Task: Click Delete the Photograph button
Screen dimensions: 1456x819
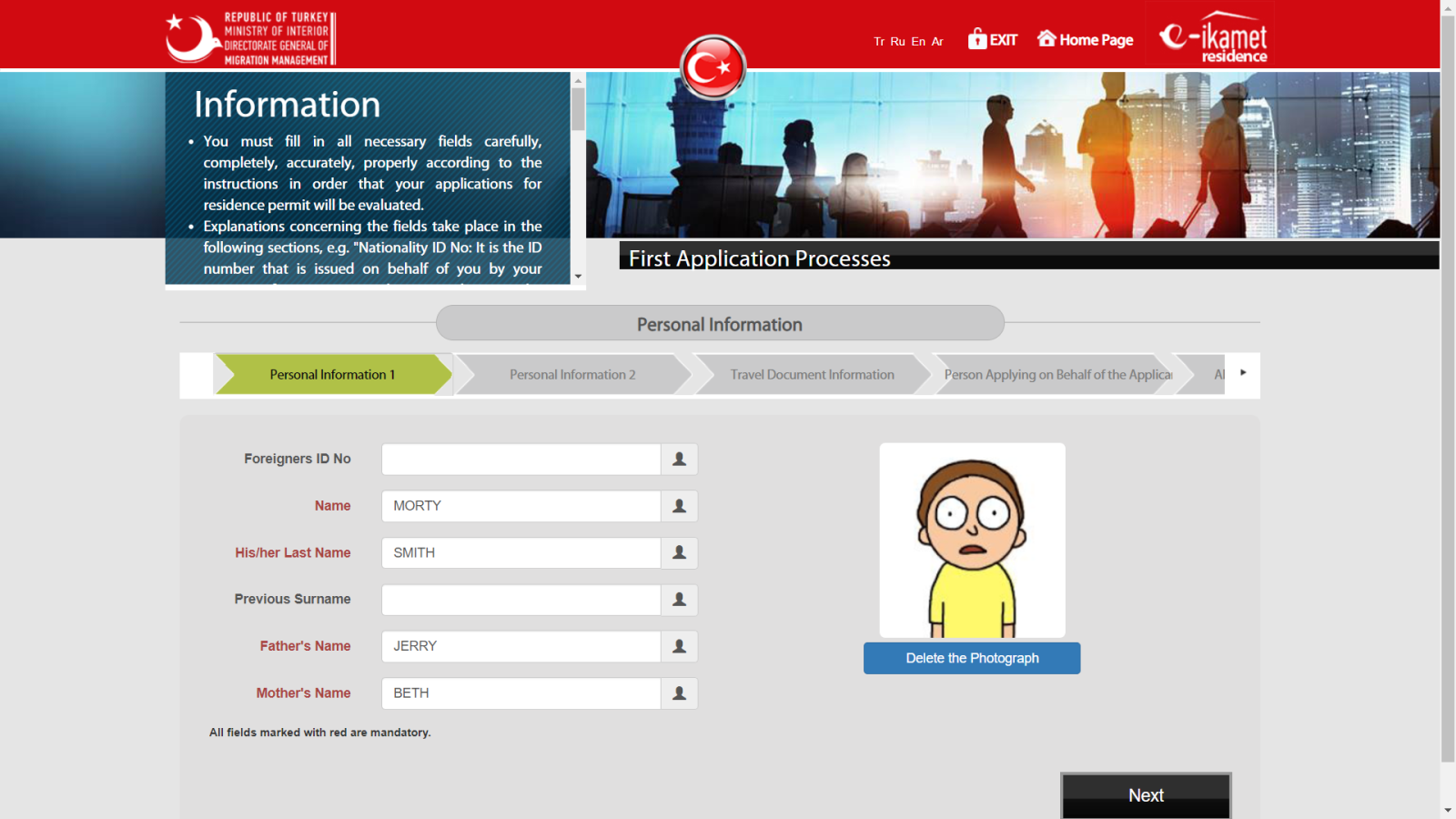Action: pyautogui.click(x=971, y=658)
